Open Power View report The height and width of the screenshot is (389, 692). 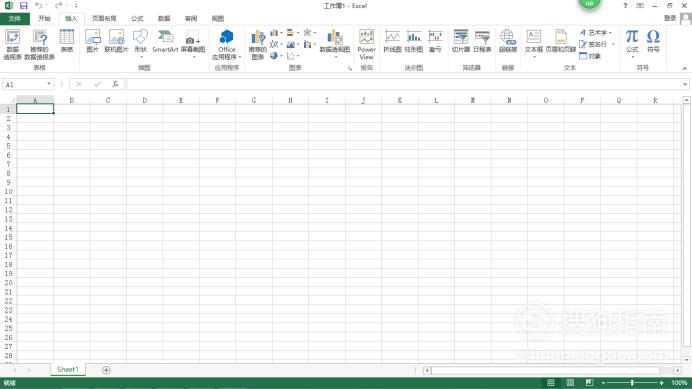(366, 44)
